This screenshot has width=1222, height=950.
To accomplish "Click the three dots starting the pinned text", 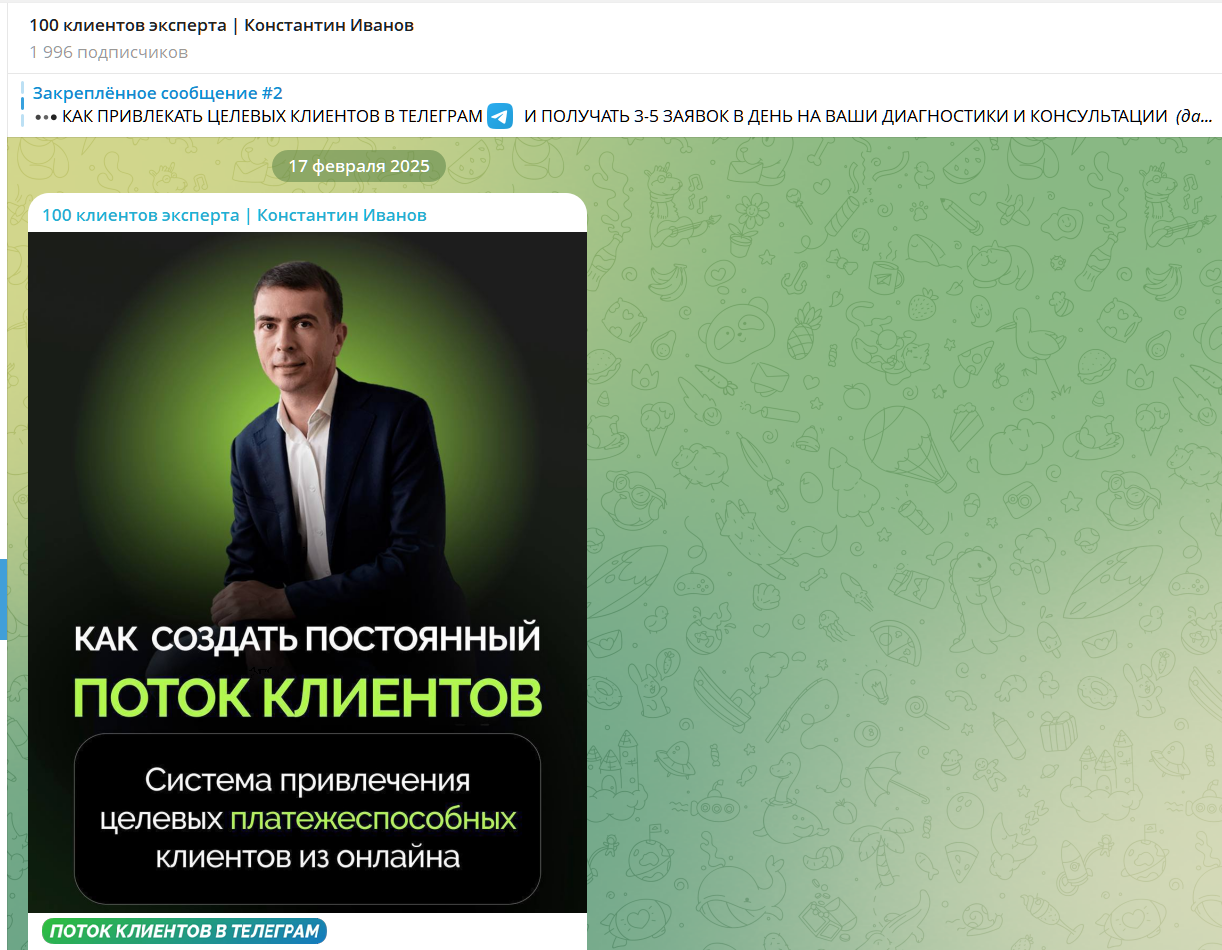I will (46, 117).
